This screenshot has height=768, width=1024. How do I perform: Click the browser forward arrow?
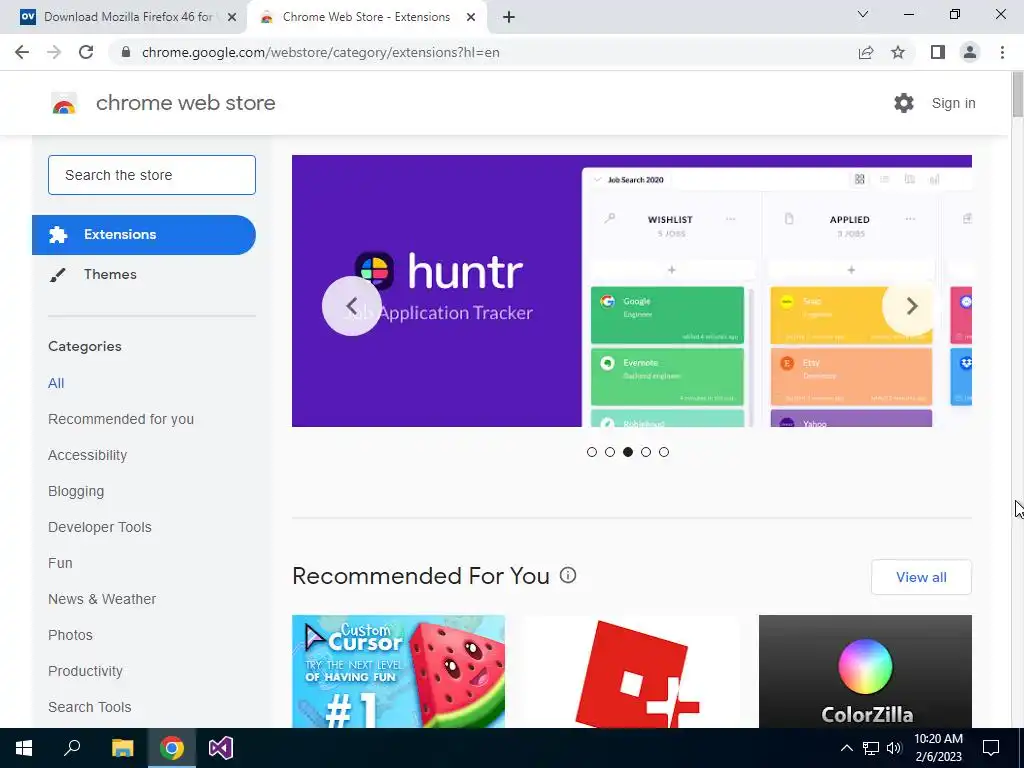tap(54, 52)
